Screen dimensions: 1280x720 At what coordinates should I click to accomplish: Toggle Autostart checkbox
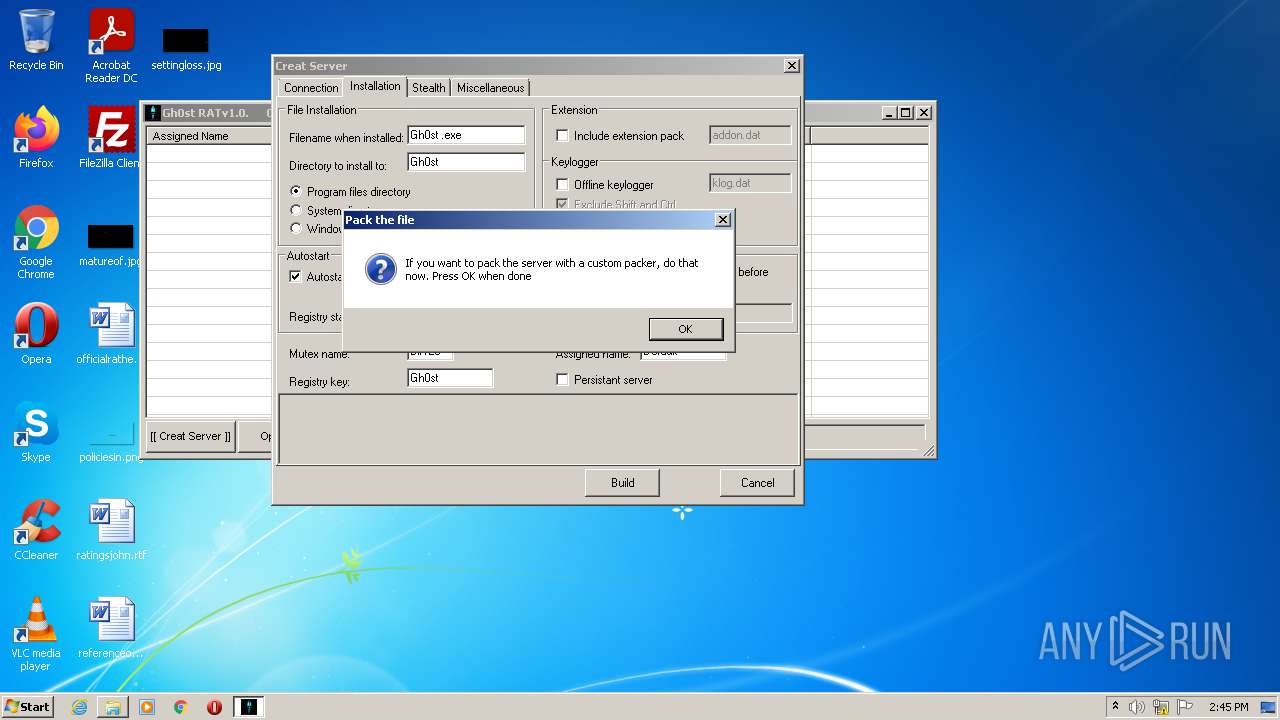(x=295, y=277)
